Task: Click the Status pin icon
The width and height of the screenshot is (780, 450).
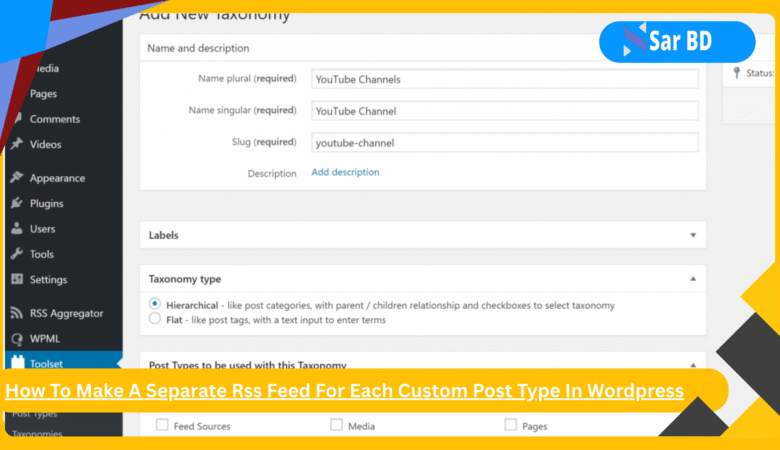Action: coord(737,73)
